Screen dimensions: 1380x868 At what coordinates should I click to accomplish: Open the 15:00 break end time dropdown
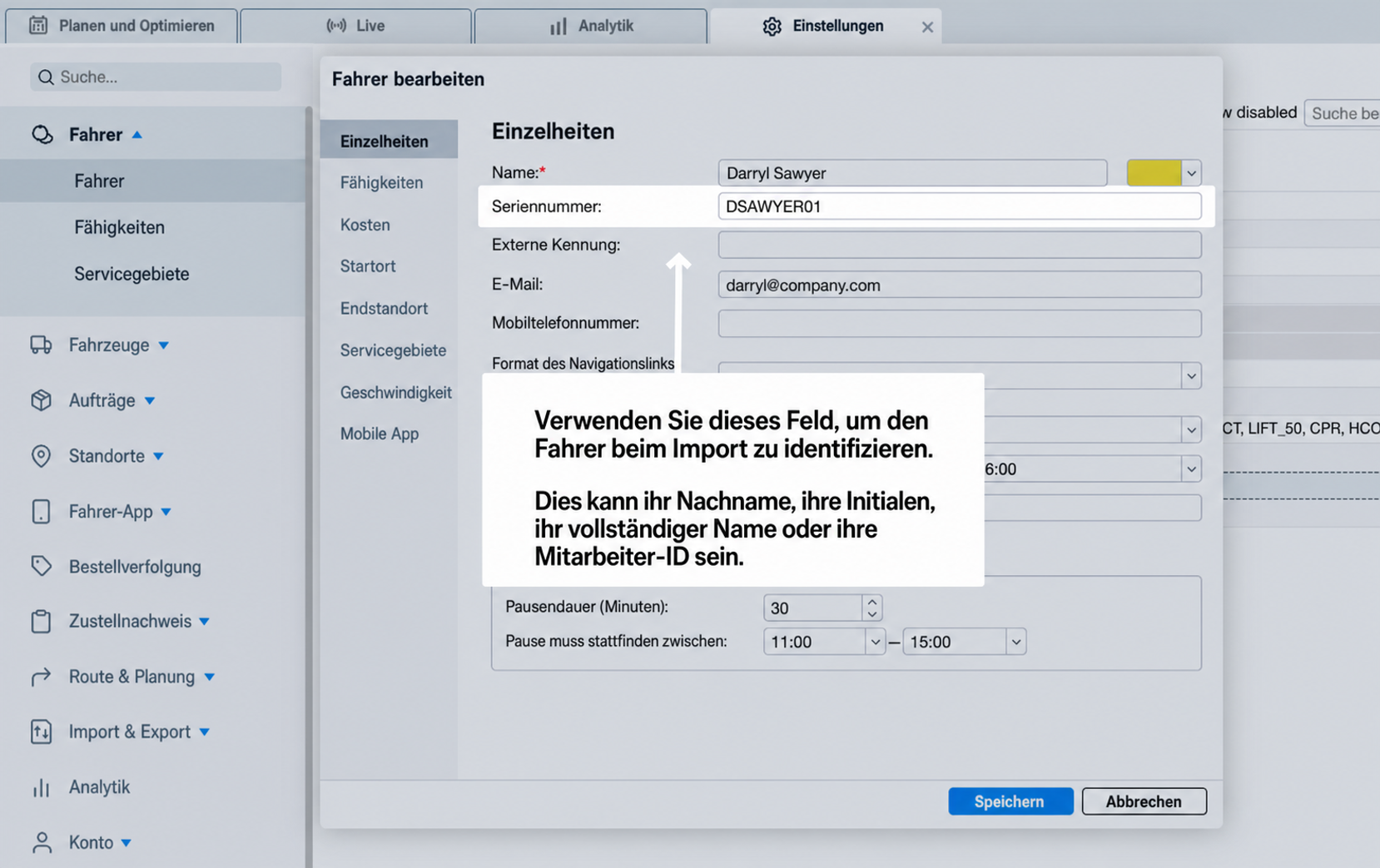[x=1015, y=642]
